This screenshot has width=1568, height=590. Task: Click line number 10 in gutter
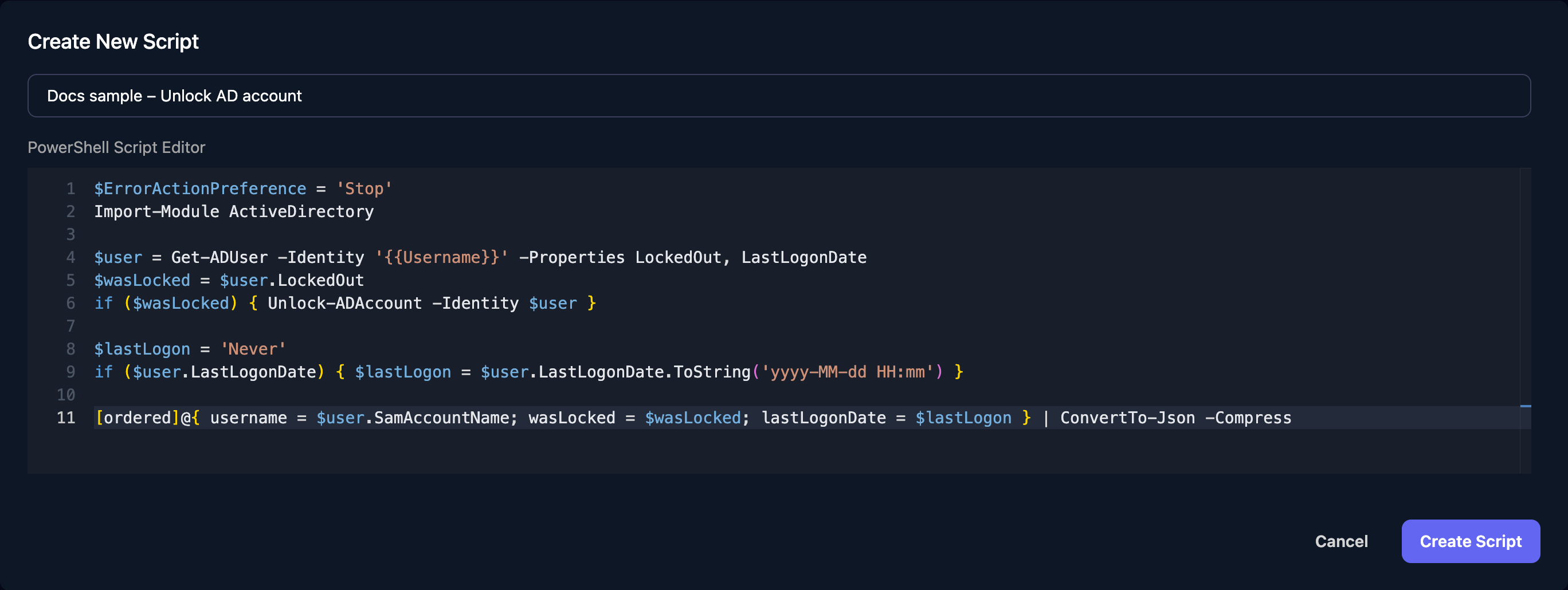click(x=66, y=395)
